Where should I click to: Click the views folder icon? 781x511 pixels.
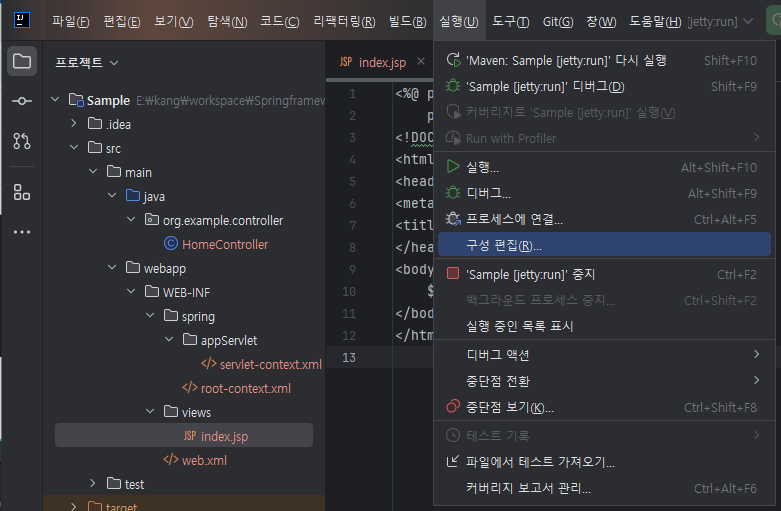point(171,411)
